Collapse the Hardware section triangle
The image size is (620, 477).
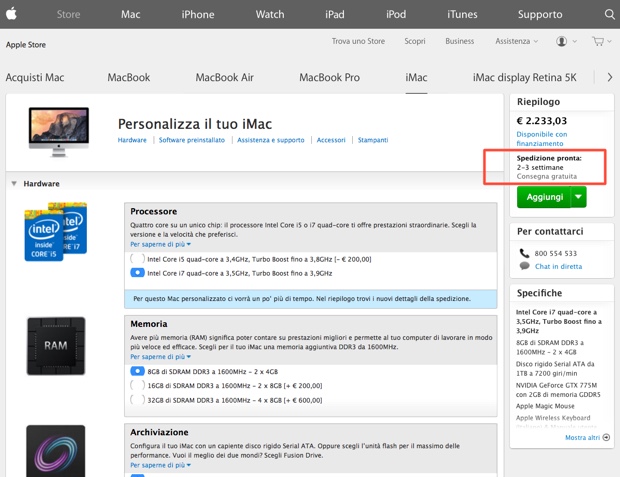coord(14,184)
